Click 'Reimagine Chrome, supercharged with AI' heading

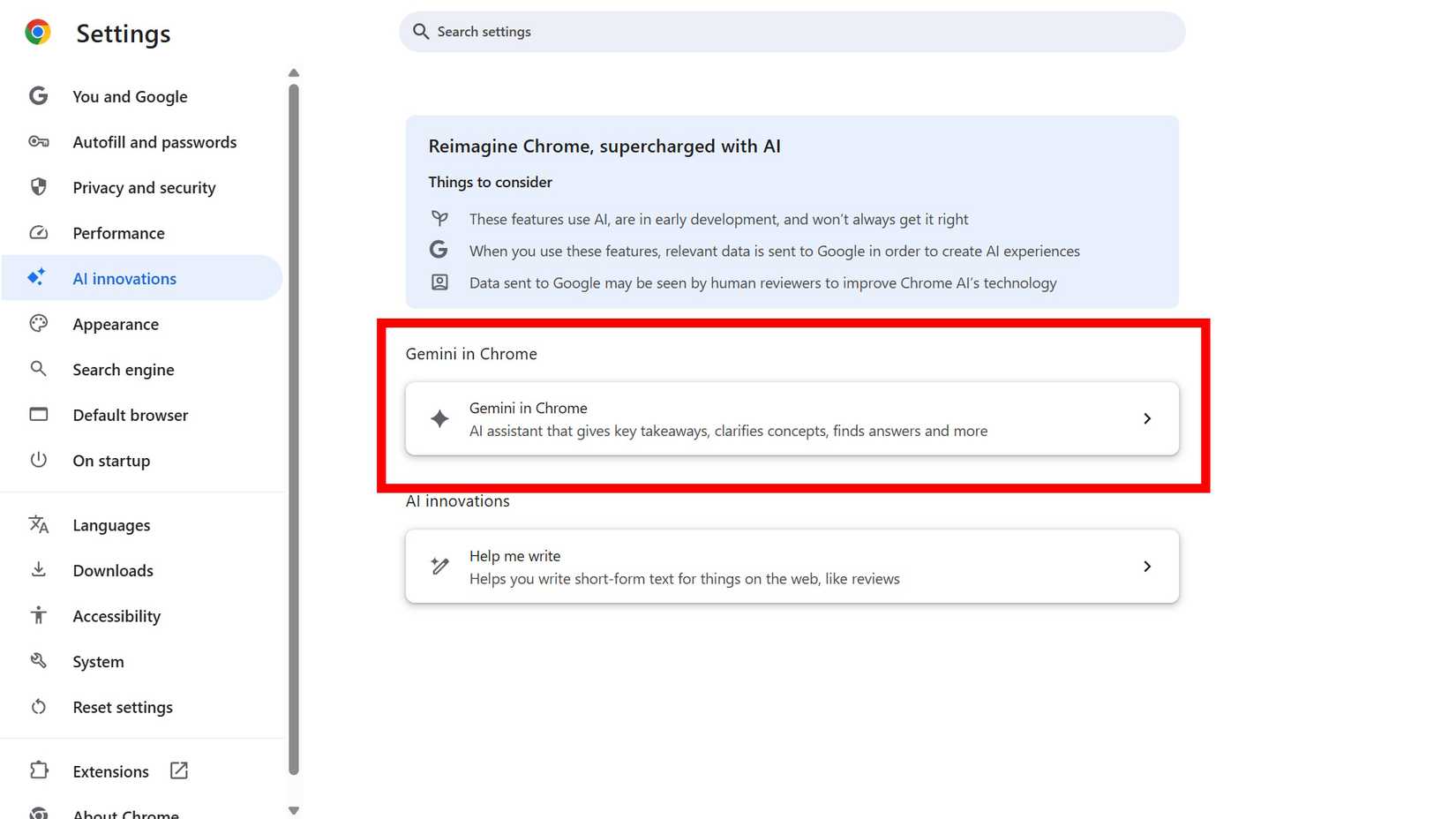(x=604, y=146)
